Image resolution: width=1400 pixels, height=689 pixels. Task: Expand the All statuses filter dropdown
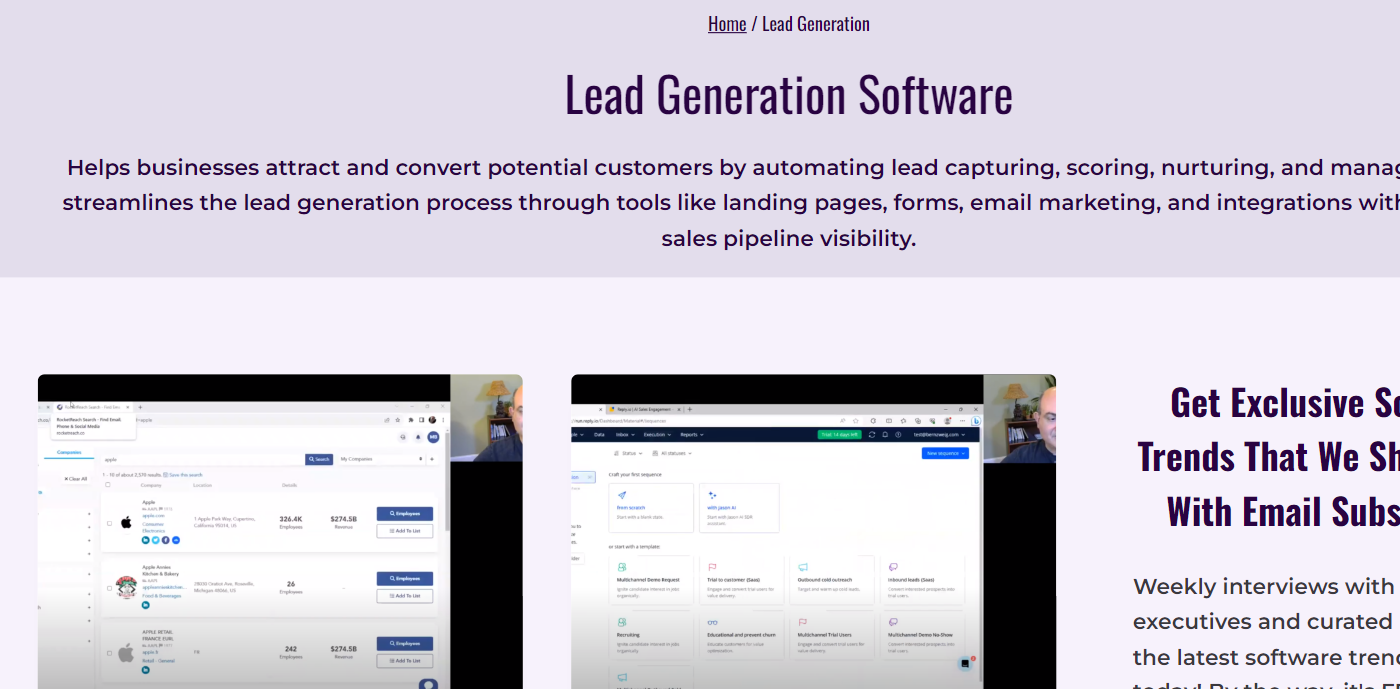[674, 453]
